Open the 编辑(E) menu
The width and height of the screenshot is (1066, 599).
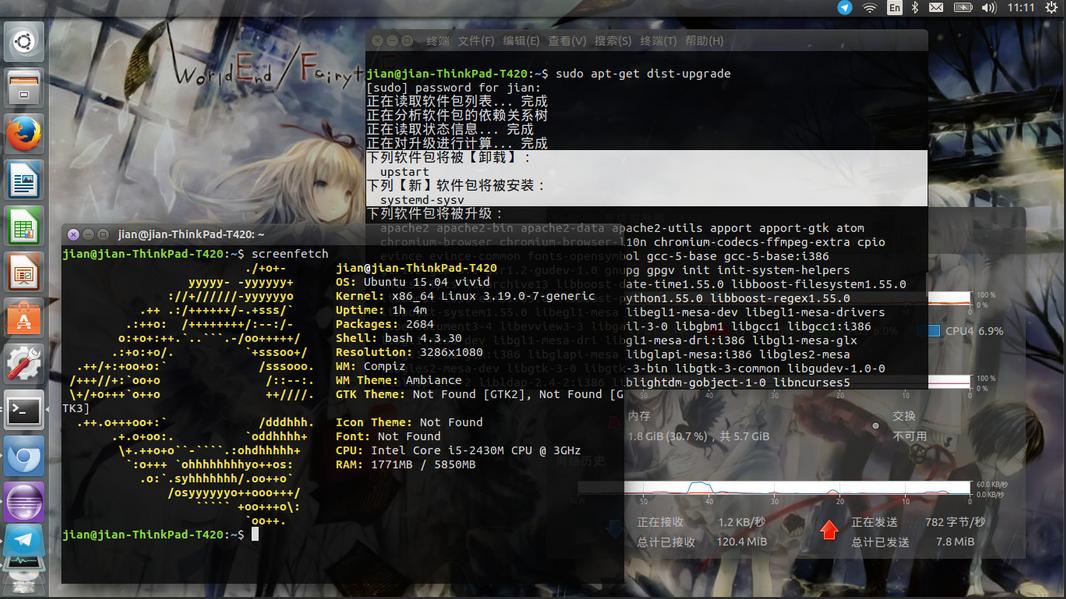coord(521,41)
